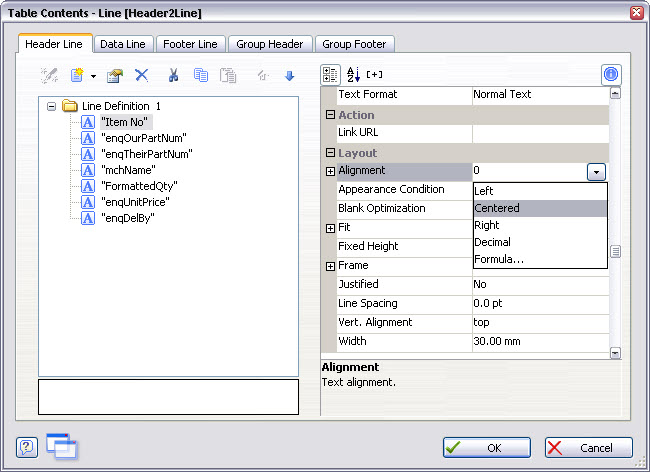Click the A icon beside "enqUnitPrice"
The width and height of the screenshot is (650, 472).
(88, 202)
